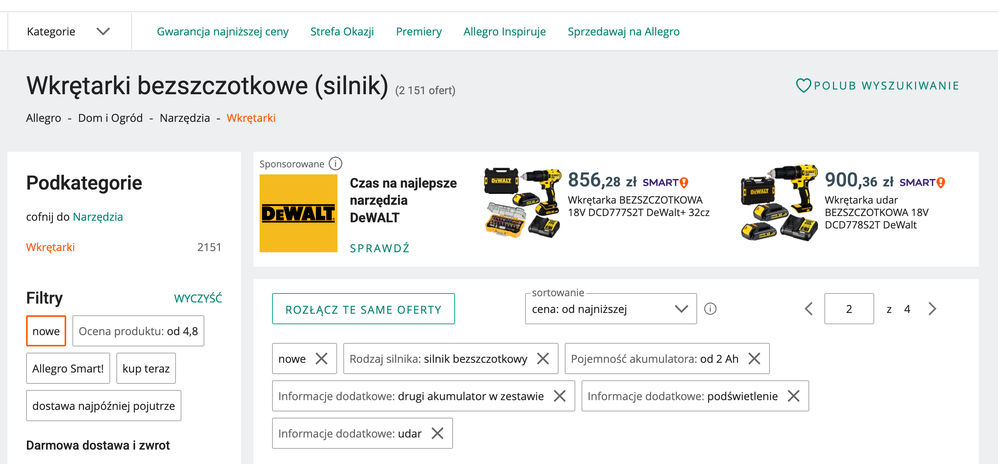Viewport: 998px width, 464px height.
Task: Open Dom i Ogród breadcrumb
Action: click(x=110, y=118)
